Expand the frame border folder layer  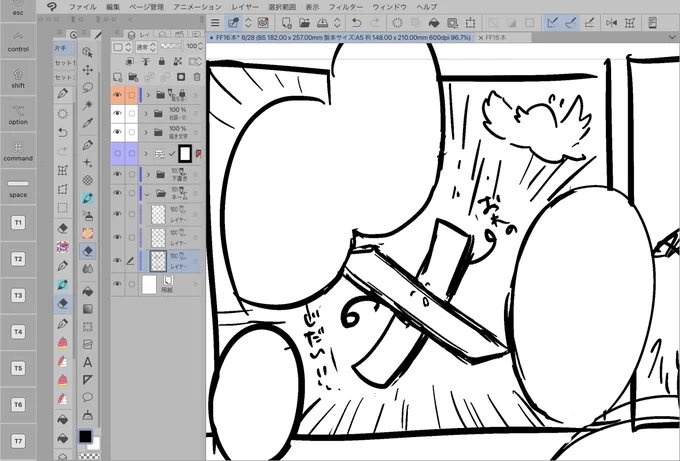pos(146,154)
